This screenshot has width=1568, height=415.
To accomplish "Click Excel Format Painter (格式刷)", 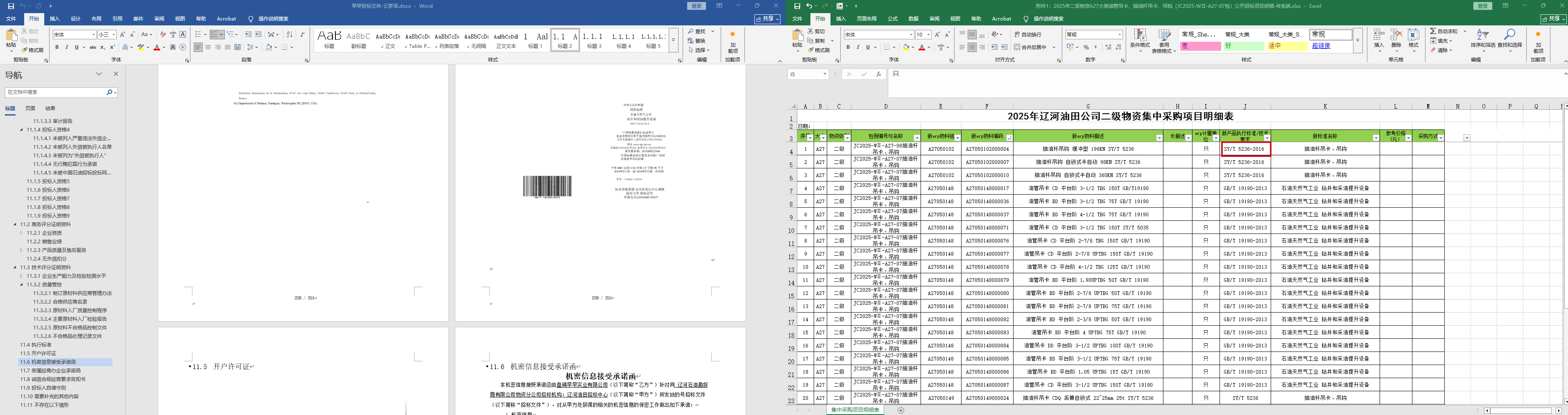I will tap(819, 50).
